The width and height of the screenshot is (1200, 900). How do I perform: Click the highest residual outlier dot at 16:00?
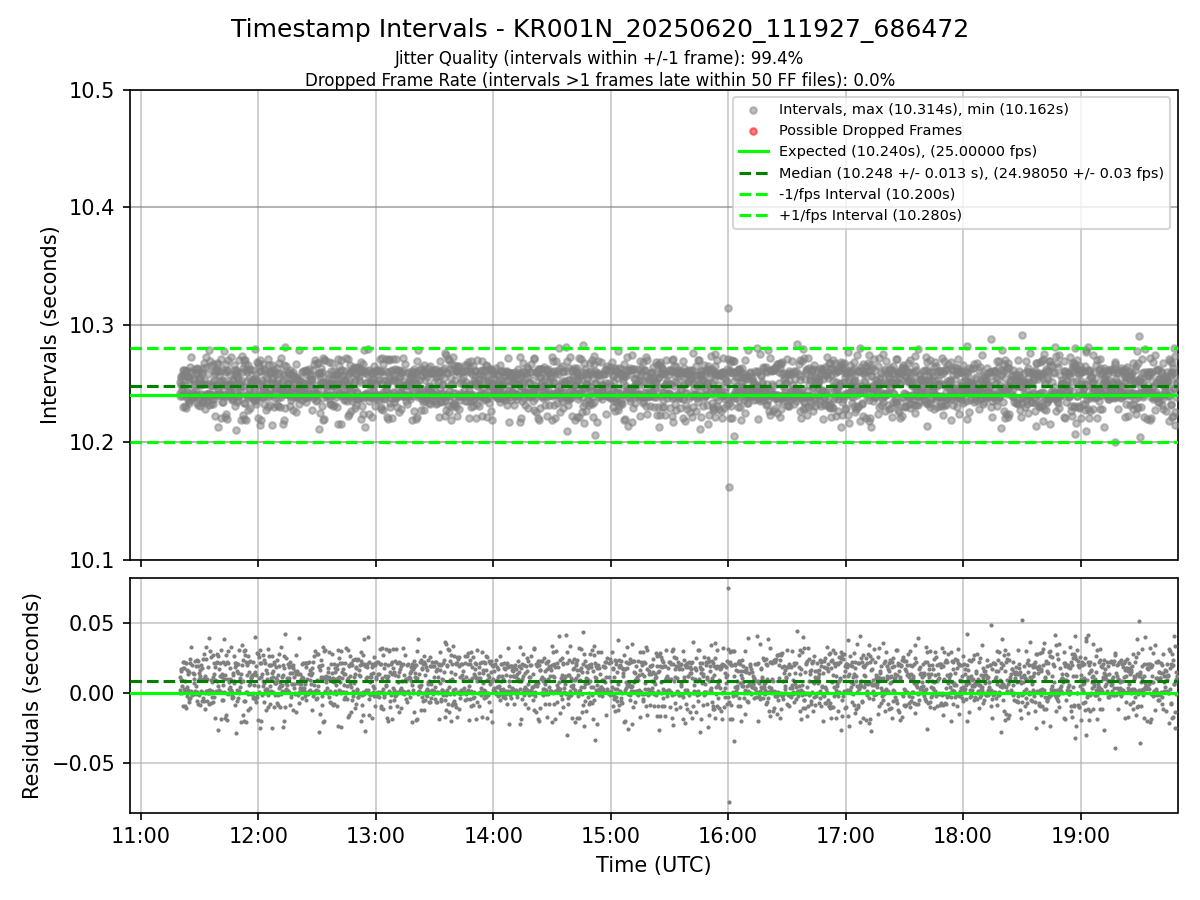point(728,588)
